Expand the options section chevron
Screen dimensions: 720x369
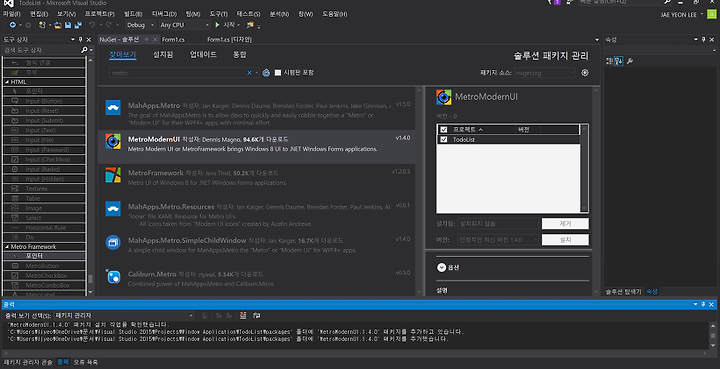pos(441,267)
